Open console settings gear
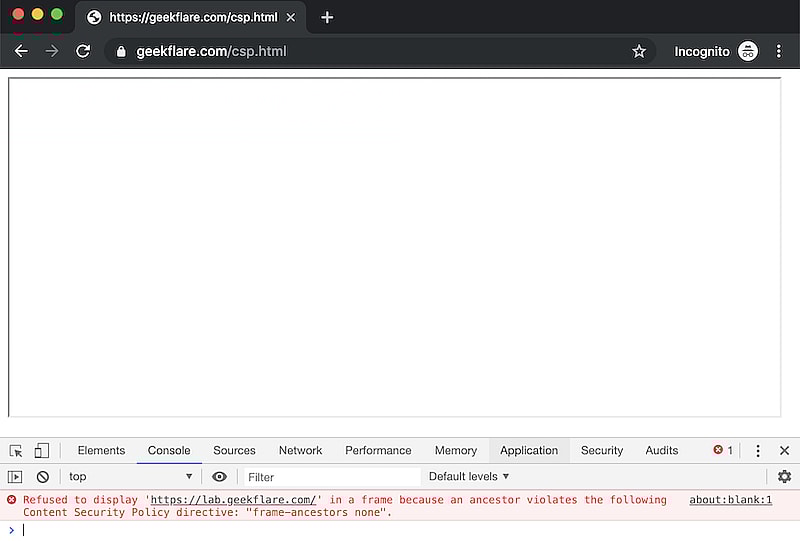The height and width of the screenshot is (541, 800). coord(784,477)
